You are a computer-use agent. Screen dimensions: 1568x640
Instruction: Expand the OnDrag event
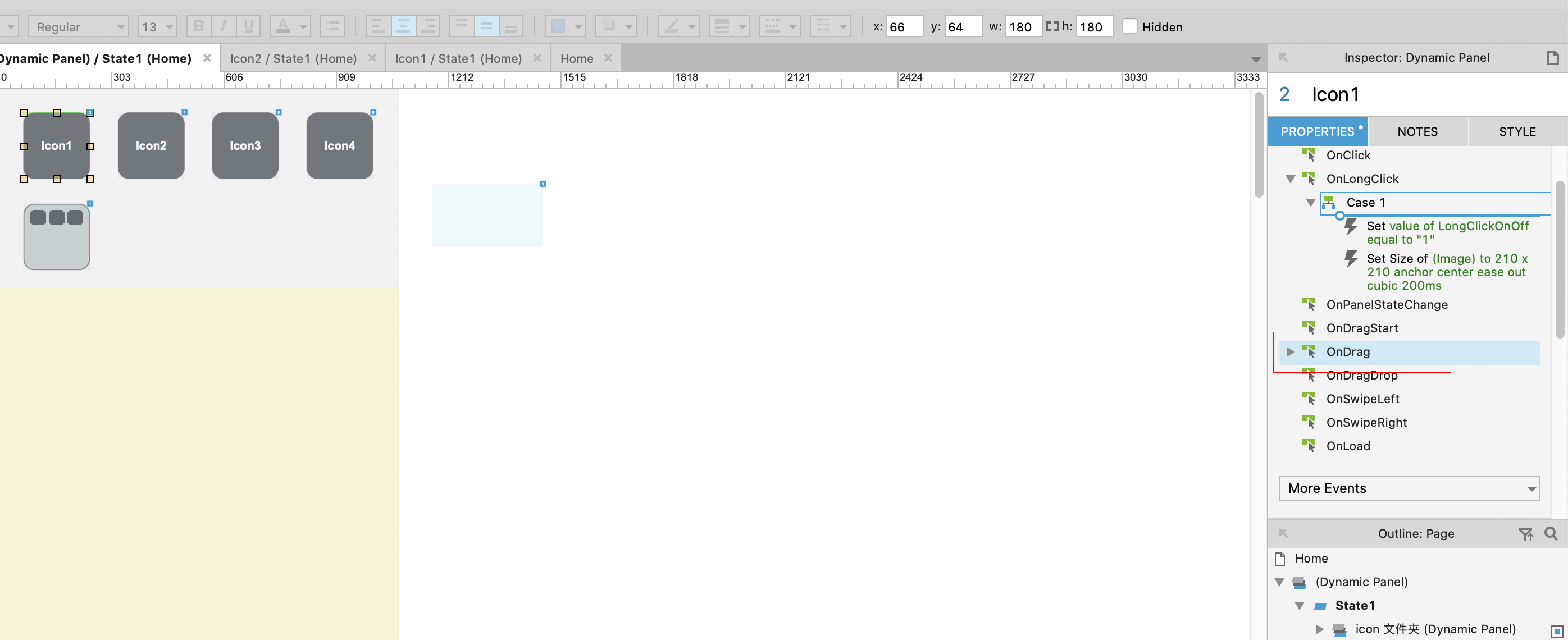1290,351
